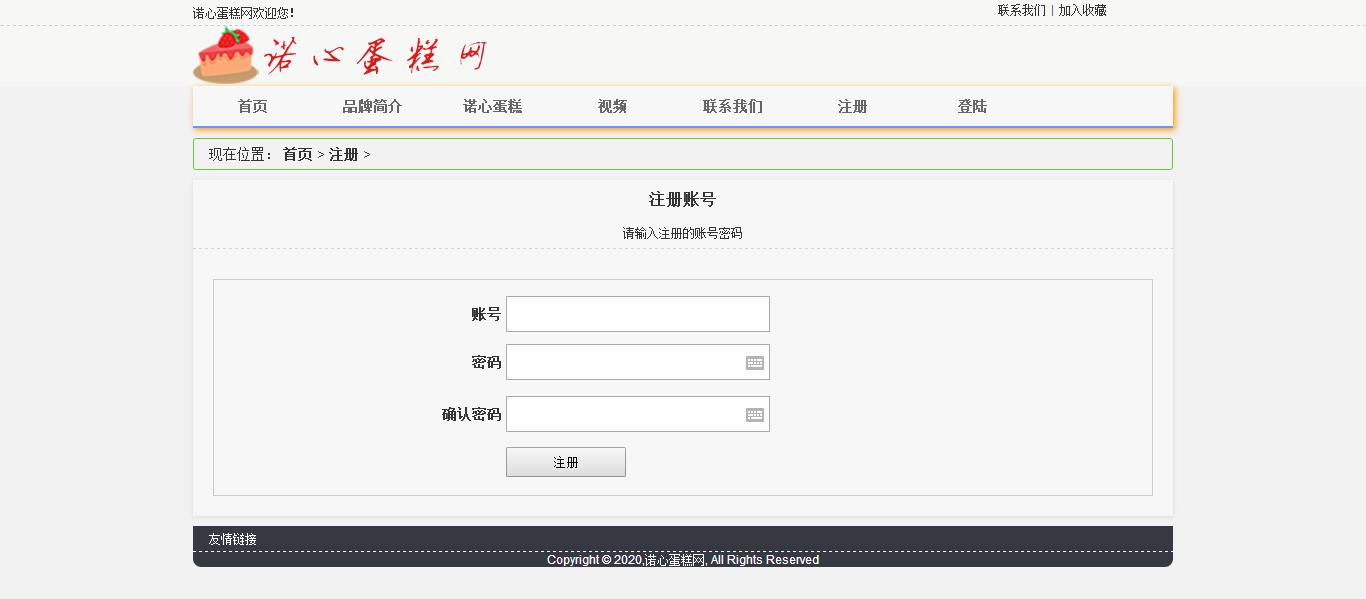
Task: Focus the 确认密码 input field
Action: point(638,414)
